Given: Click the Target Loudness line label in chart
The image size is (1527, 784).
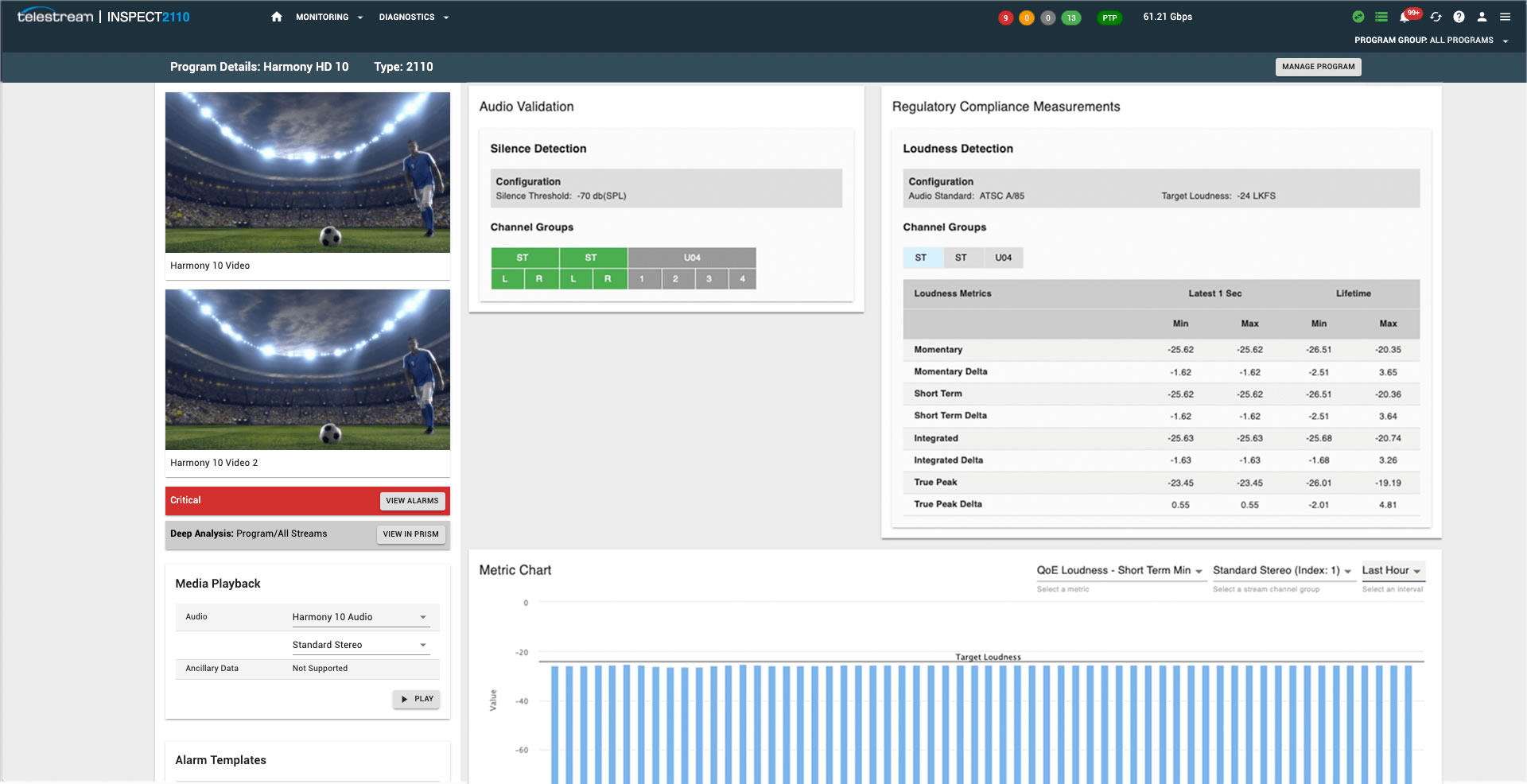Looking at the screenshot, I should click(988, 657).
